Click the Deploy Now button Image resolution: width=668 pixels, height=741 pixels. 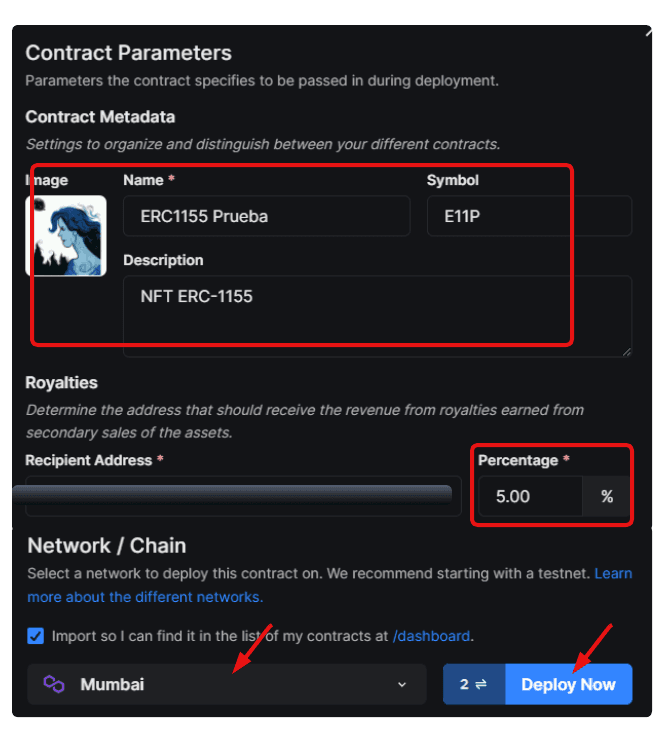coord(568,684)
